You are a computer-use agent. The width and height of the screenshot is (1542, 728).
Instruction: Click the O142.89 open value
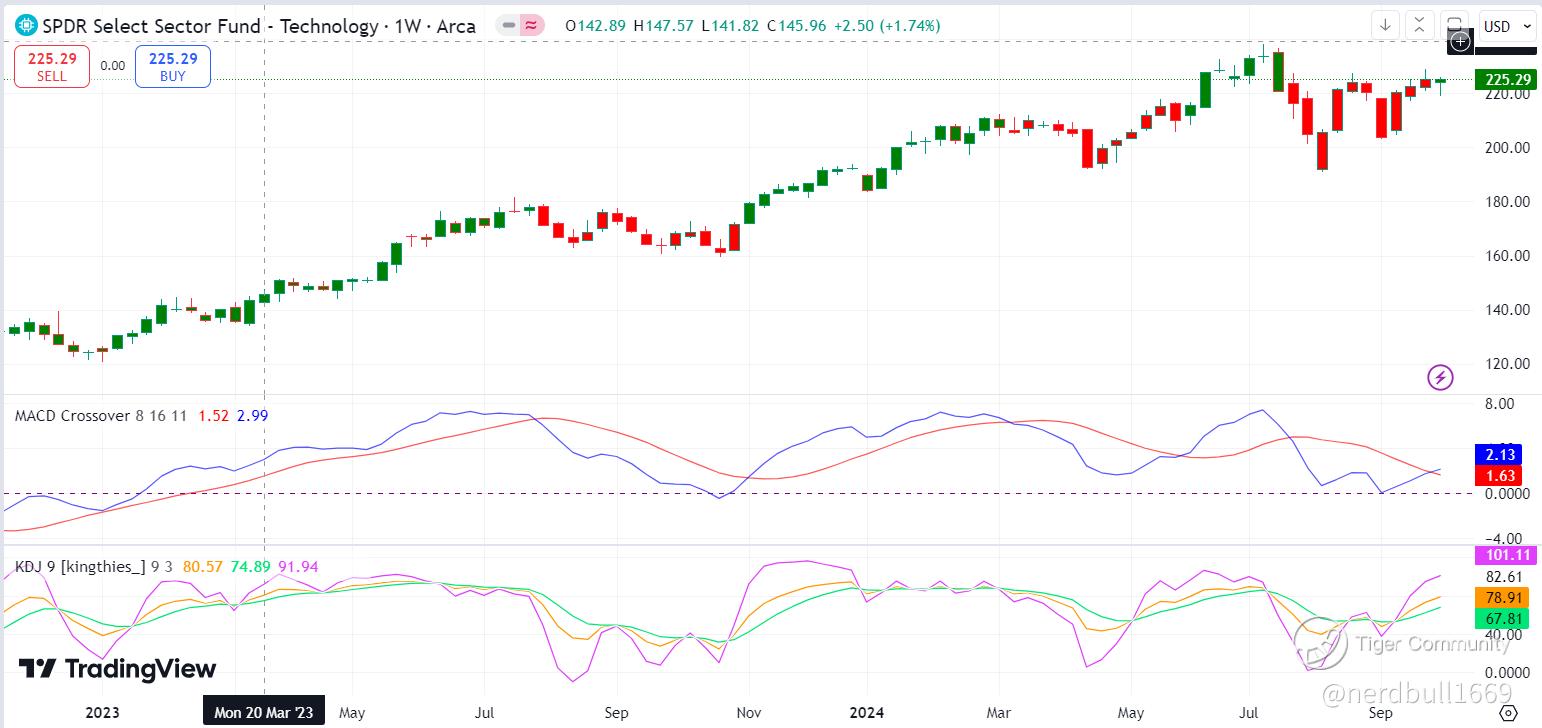click(x=594, y=26)
